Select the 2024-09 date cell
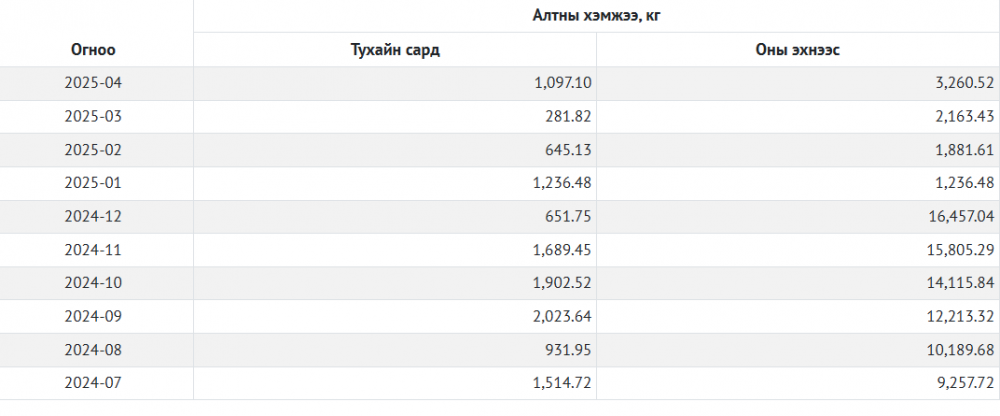This screenshot has width=1000, height=416. tap(93, 316)
